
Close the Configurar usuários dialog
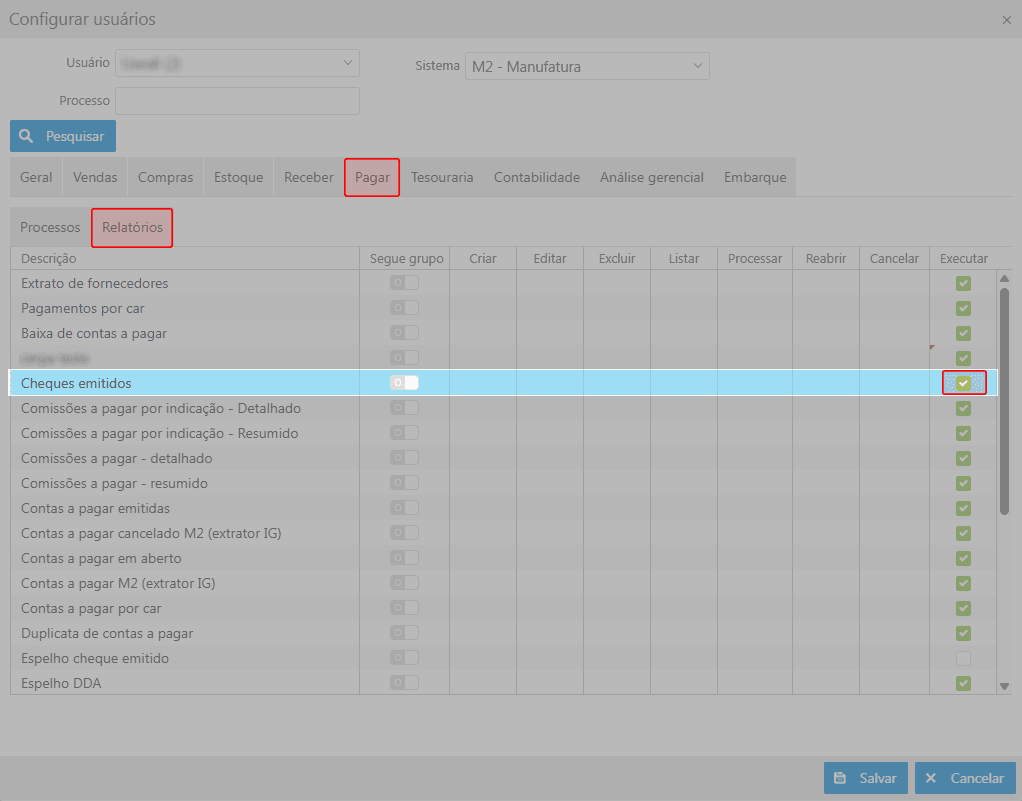1006,20
